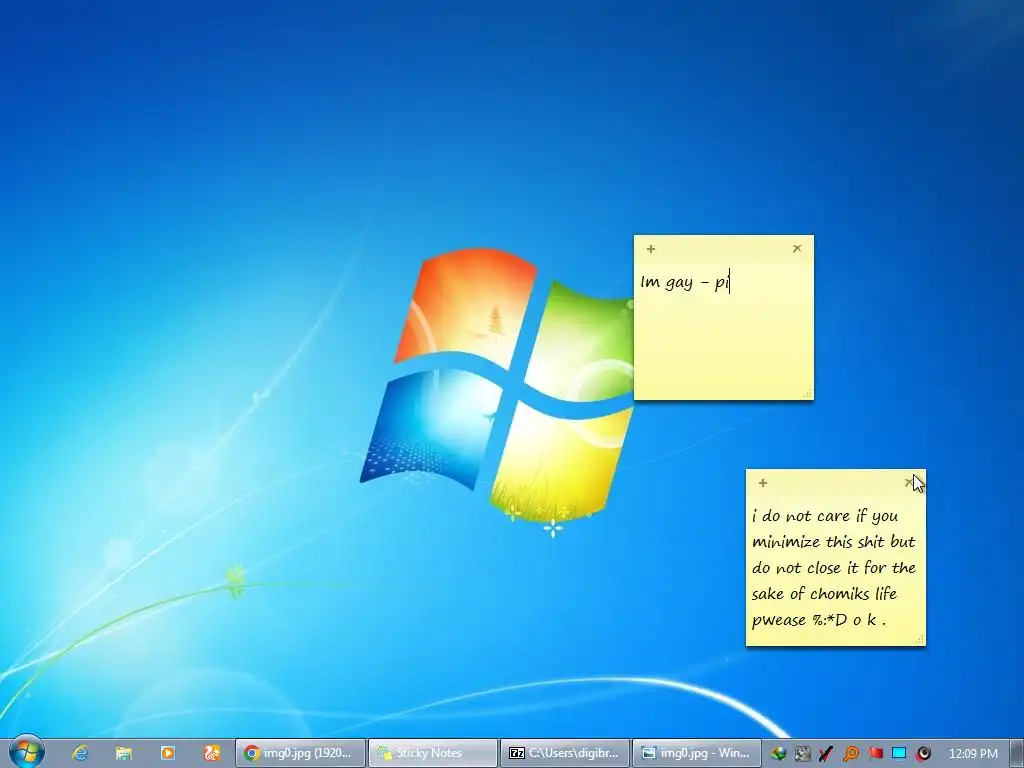Place cursor in 'Im gay - pi' note text
Image resolution: width=1024 pixels, height=768 pixels.
pyautogui.click(x=684, y=283)
